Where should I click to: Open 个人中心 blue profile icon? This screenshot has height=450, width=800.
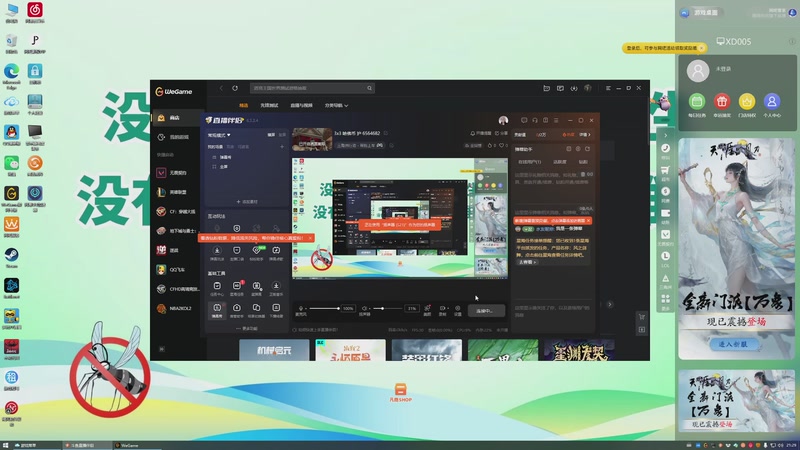(x=771, y=102)
